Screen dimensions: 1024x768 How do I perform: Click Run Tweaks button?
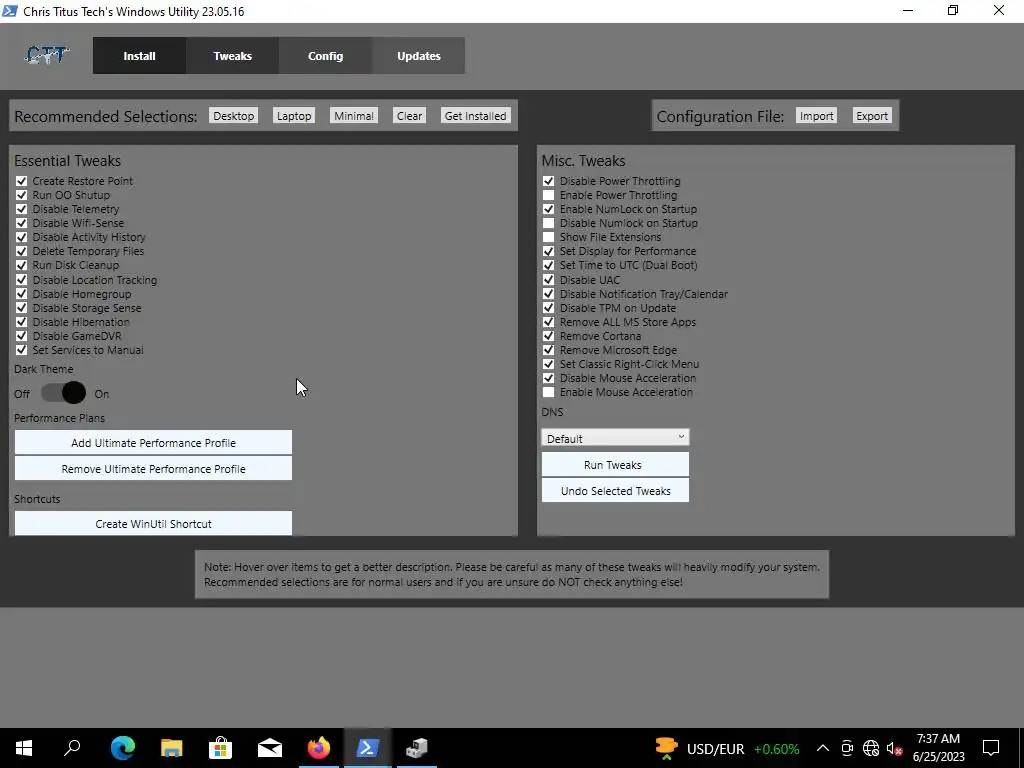click(615, 465)
